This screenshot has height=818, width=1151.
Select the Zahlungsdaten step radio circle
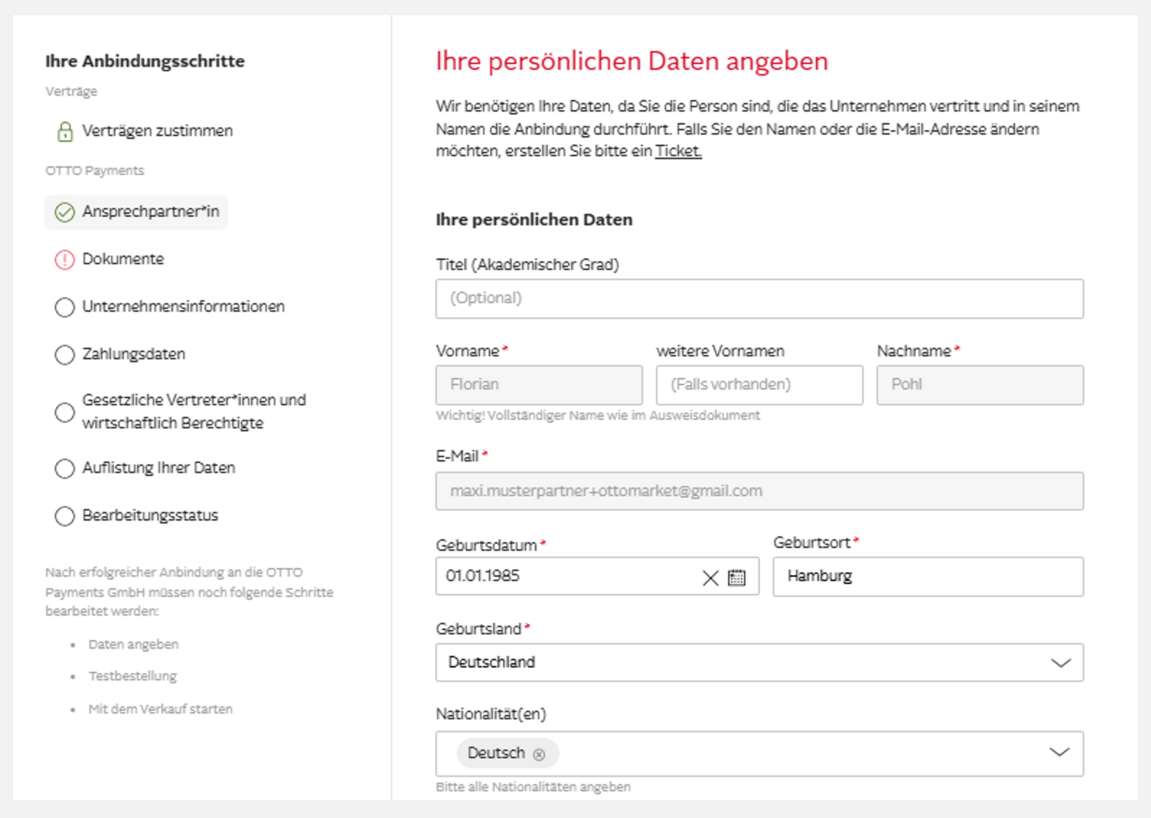65,354
